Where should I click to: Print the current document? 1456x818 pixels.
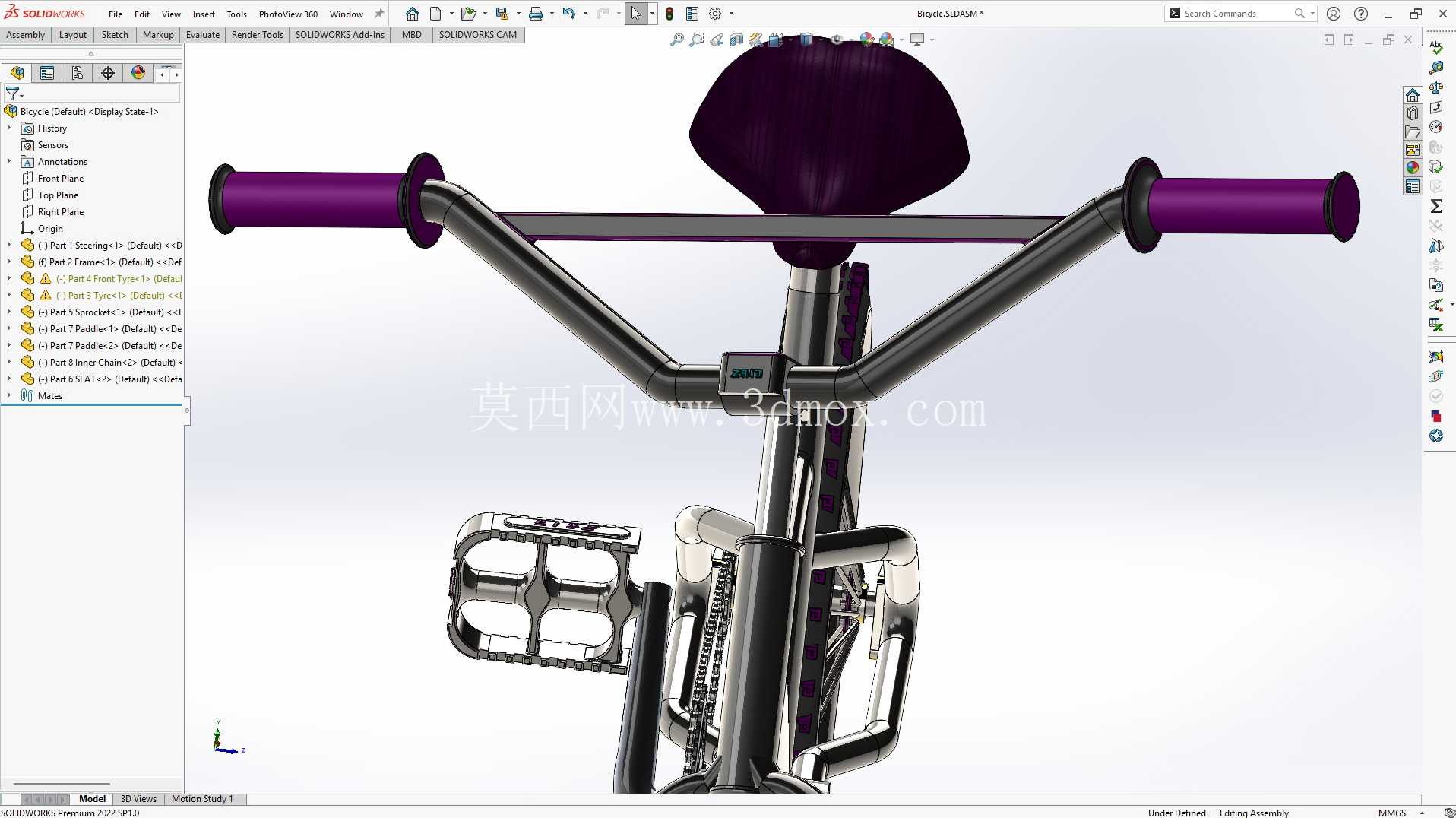tap(536, 14)
